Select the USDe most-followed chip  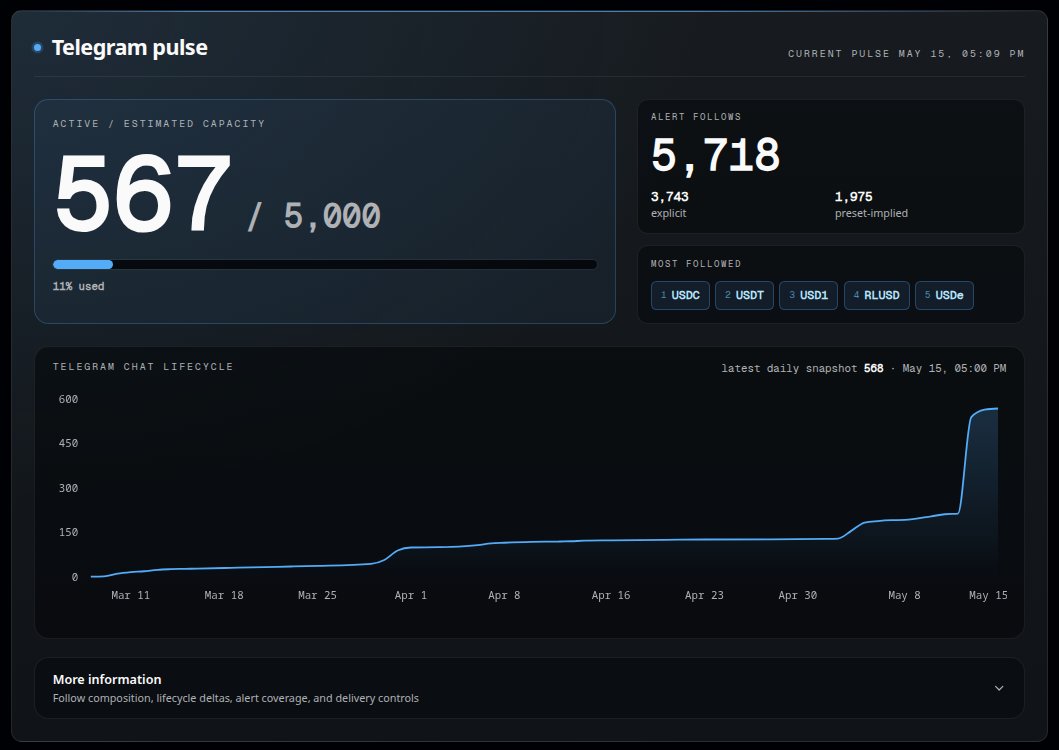944,295
